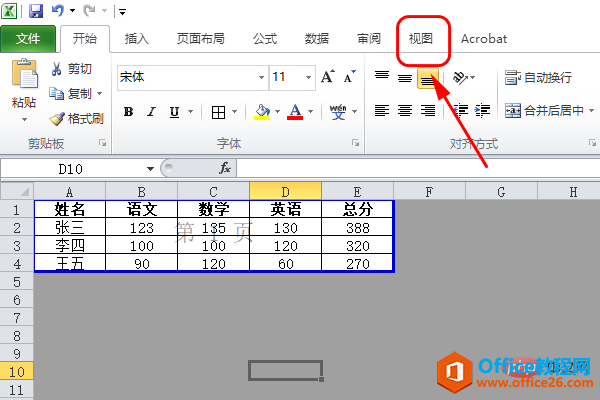Switch to the 视图 (View) tab
The height and width of the screenshot is (400, 600).
[x=420, y=39]
